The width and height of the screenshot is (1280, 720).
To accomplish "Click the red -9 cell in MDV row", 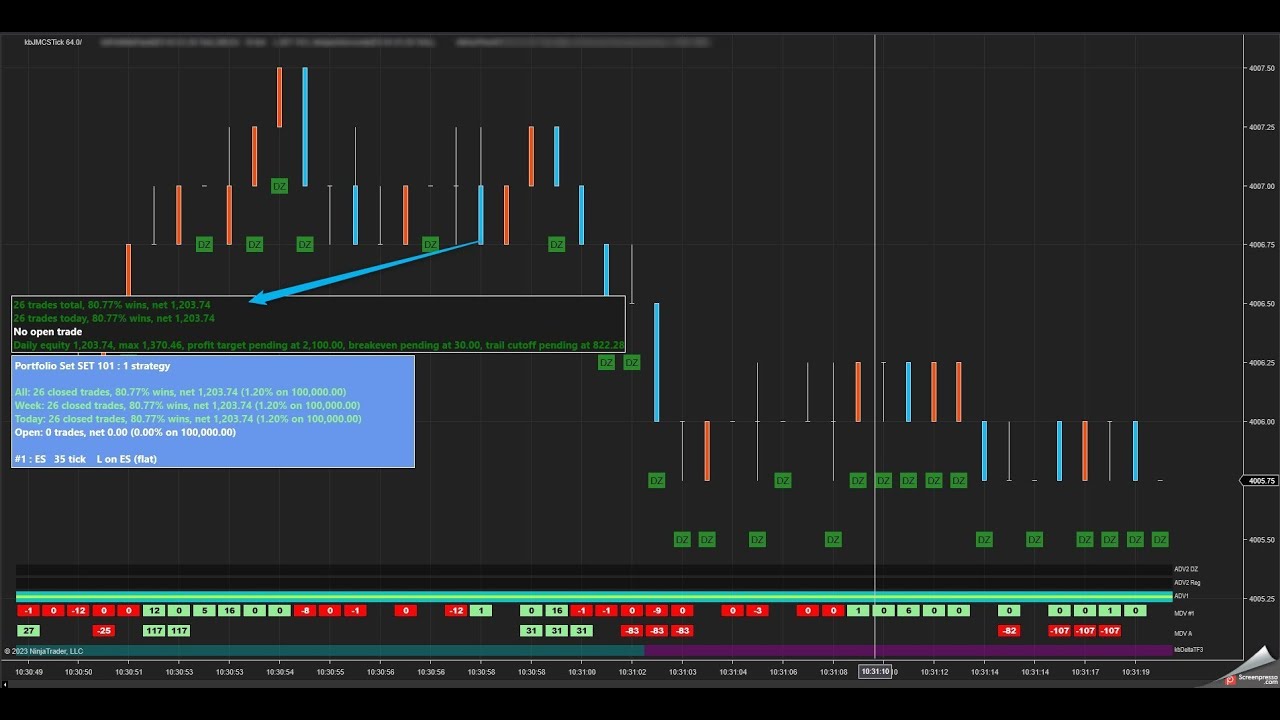I will pos(657,611).
